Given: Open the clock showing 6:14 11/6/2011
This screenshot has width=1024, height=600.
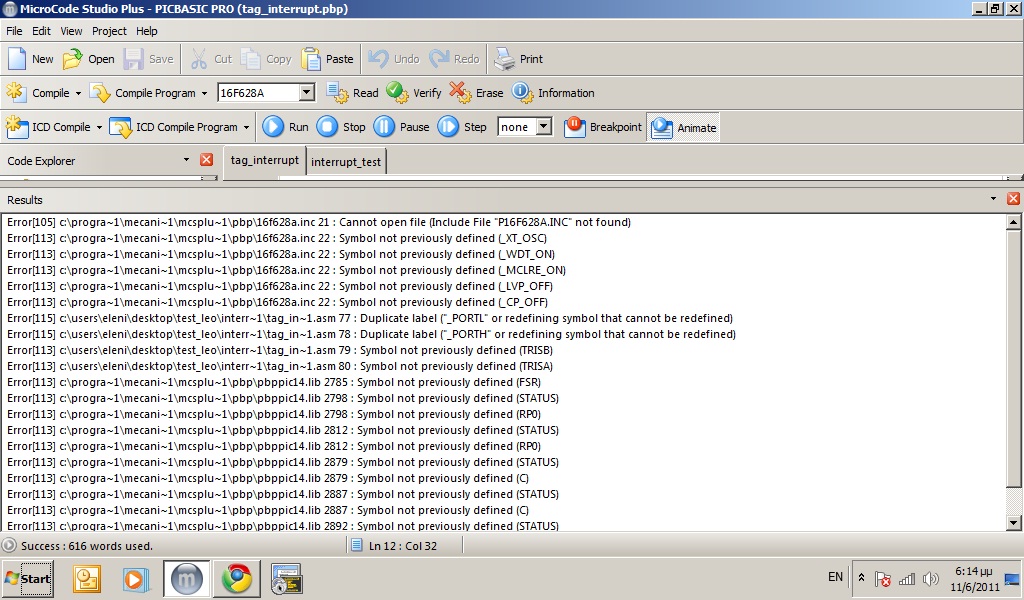Looking at the screenshot, I should [x=974, y=578].
